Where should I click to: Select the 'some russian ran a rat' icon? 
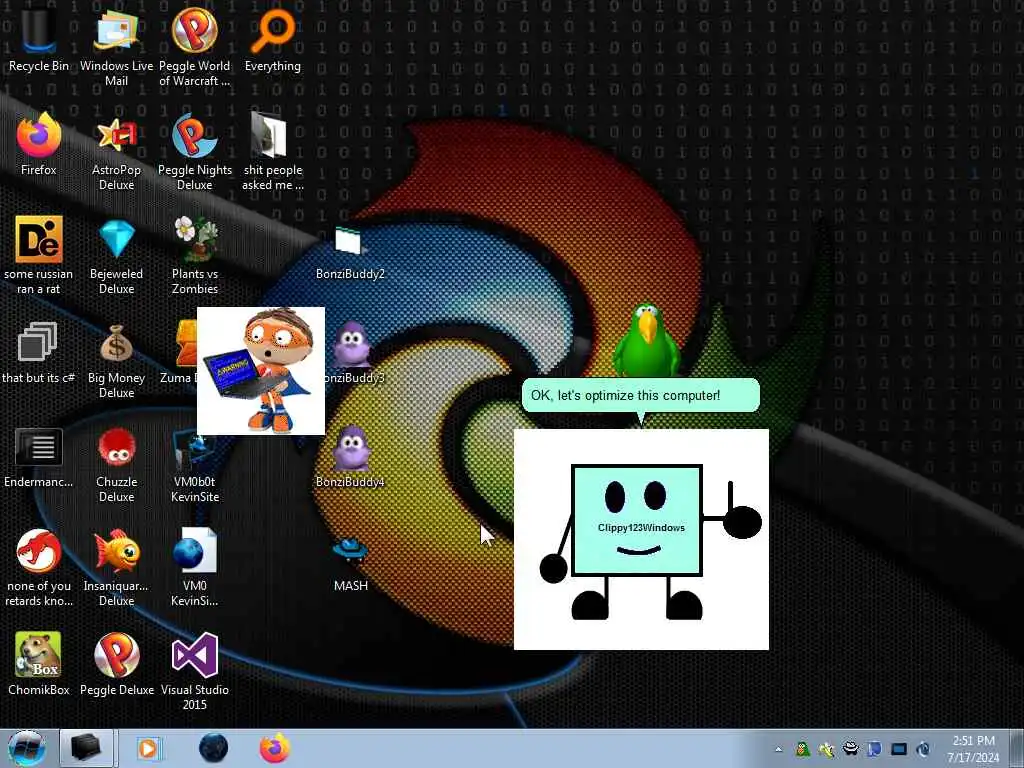[39, 255]
